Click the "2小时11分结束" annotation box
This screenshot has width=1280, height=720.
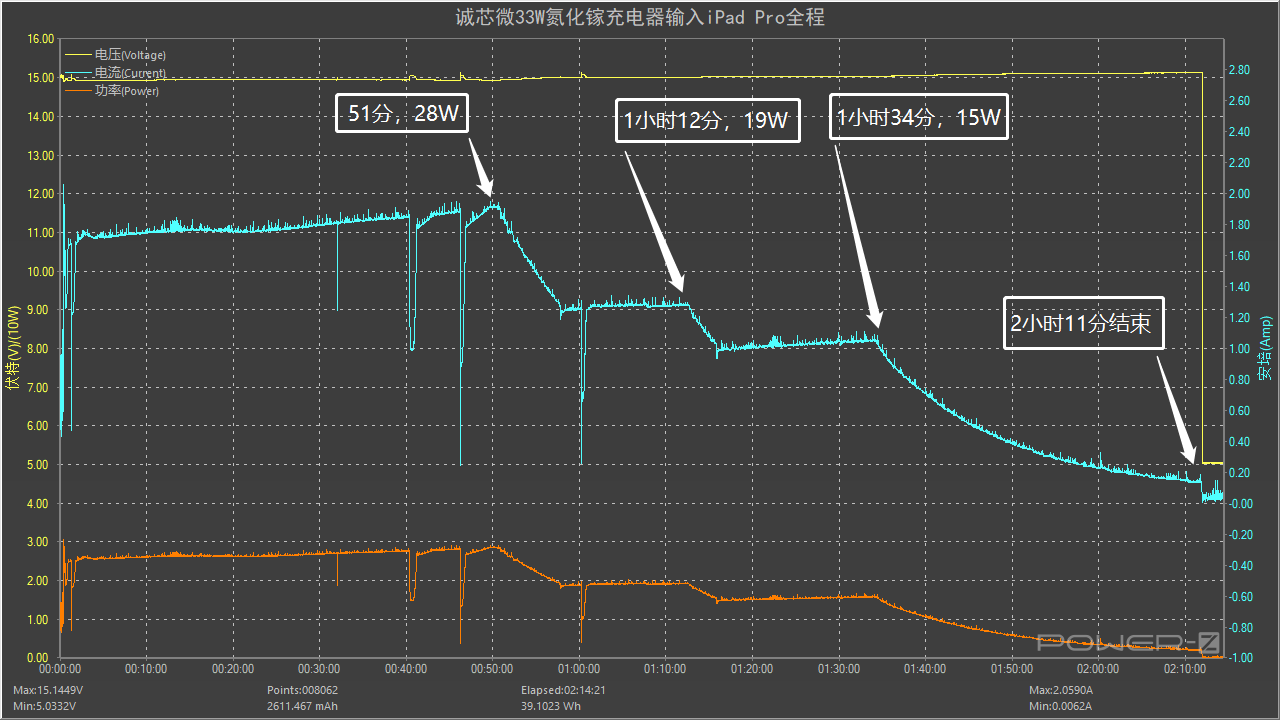tap(1085, 323)
